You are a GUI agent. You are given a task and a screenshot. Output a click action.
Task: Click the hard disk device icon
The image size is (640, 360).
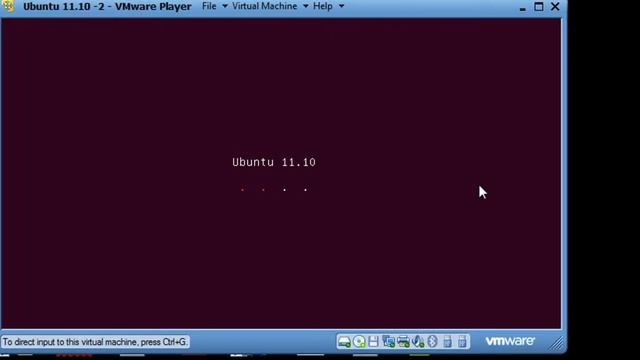tap(344, 342)
